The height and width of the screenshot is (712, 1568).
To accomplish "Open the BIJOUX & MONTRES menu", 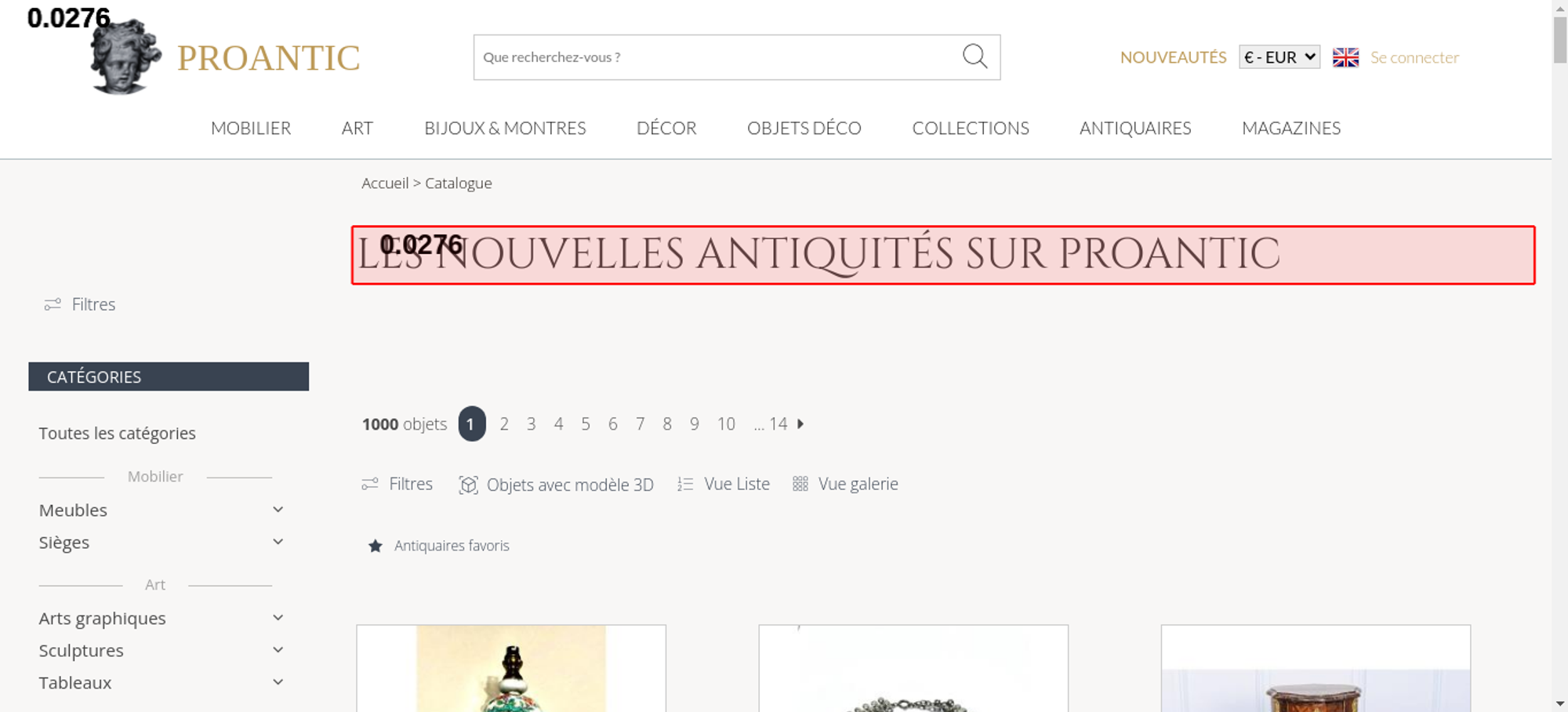I will point(505,128).
